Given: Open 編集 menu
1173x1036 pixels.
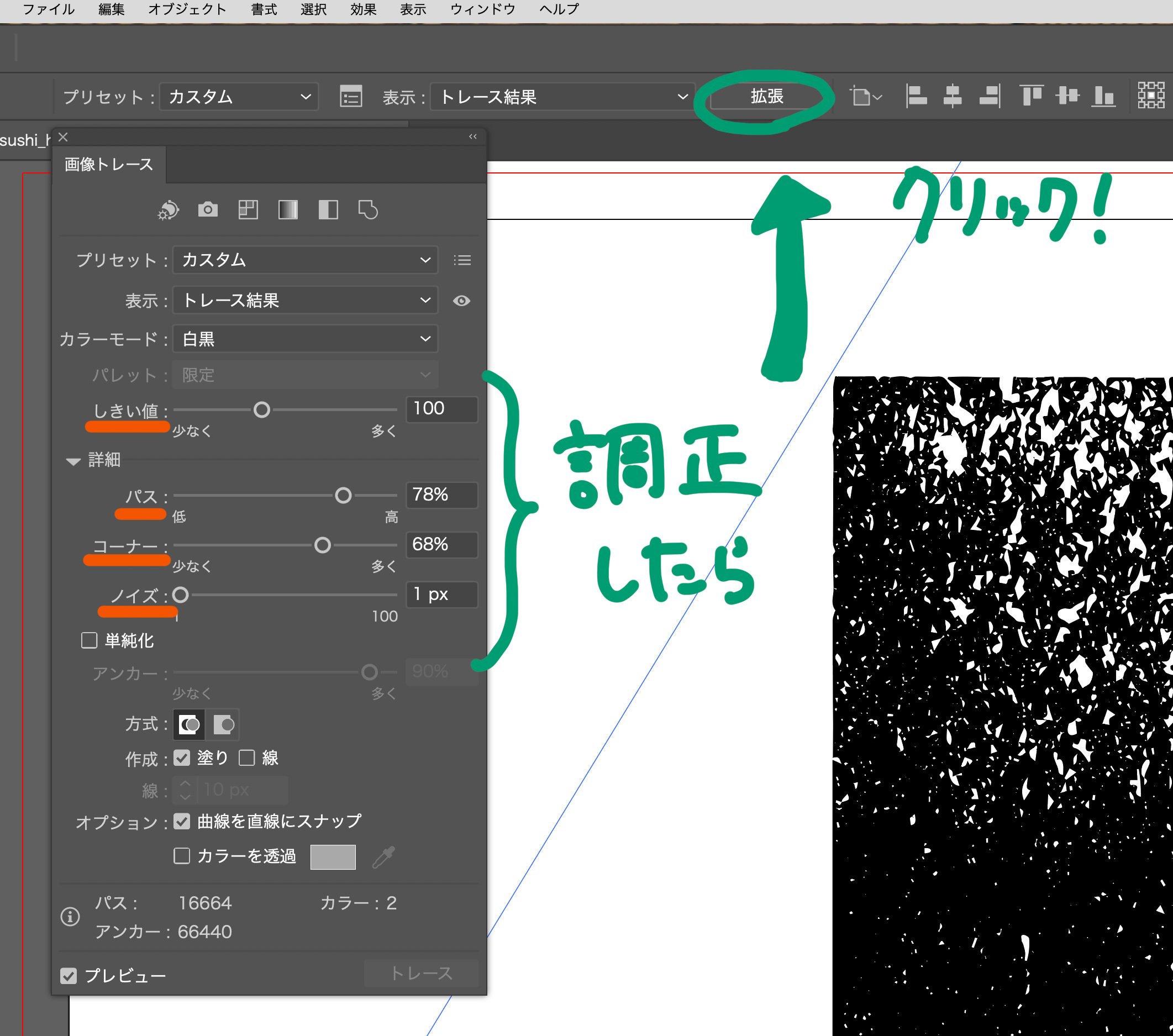Looking at the screenshot, I should (x=111, y=9).
